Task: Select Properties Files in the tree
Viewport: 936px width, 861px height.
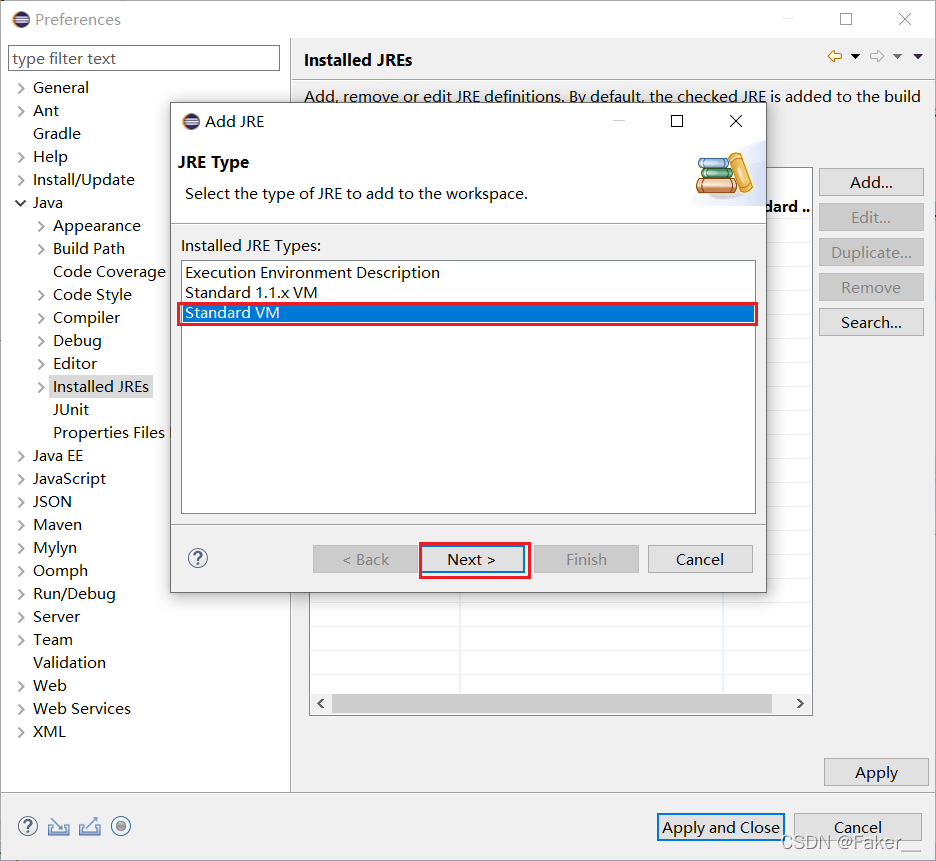Action: point(109,432)
